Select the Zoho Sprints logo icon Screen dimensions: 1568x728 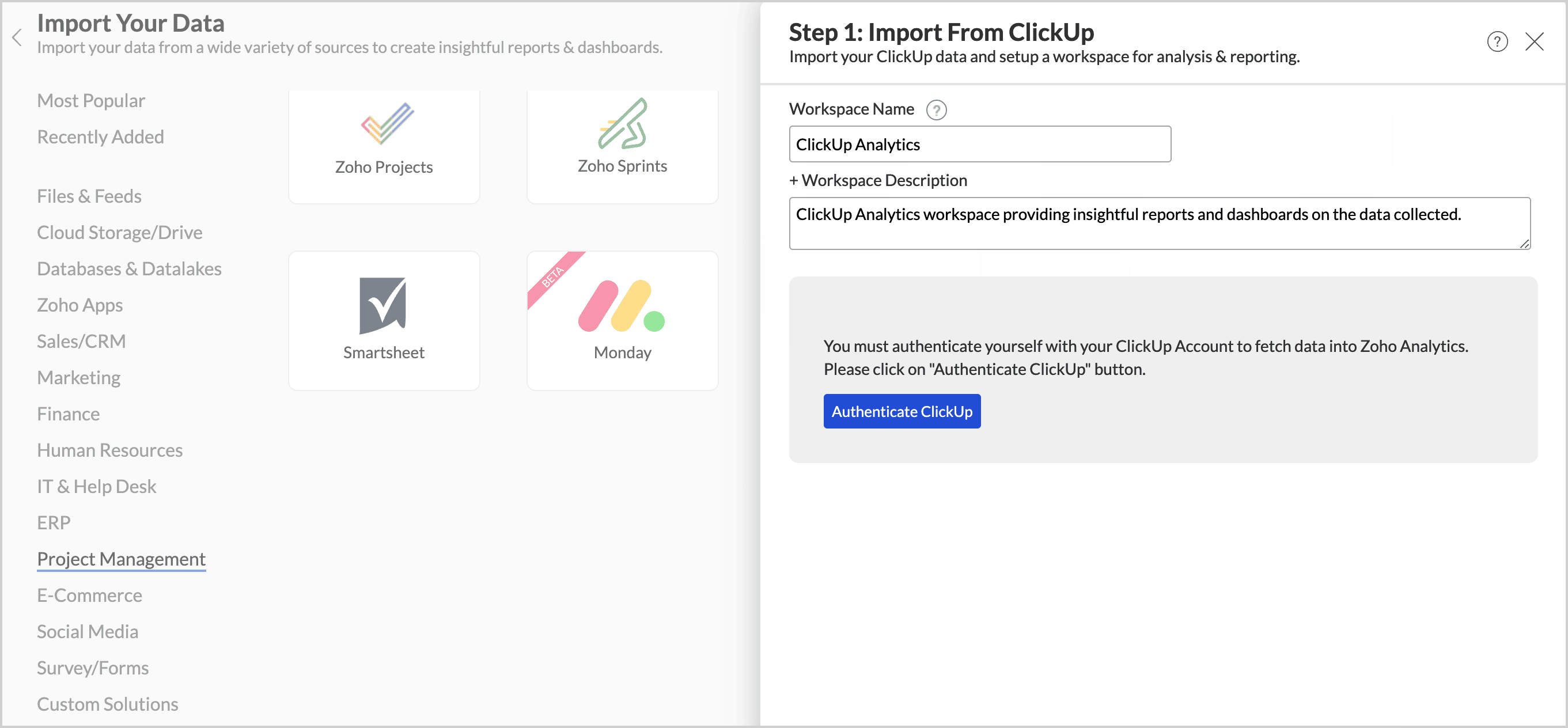(x=623, y=124)
